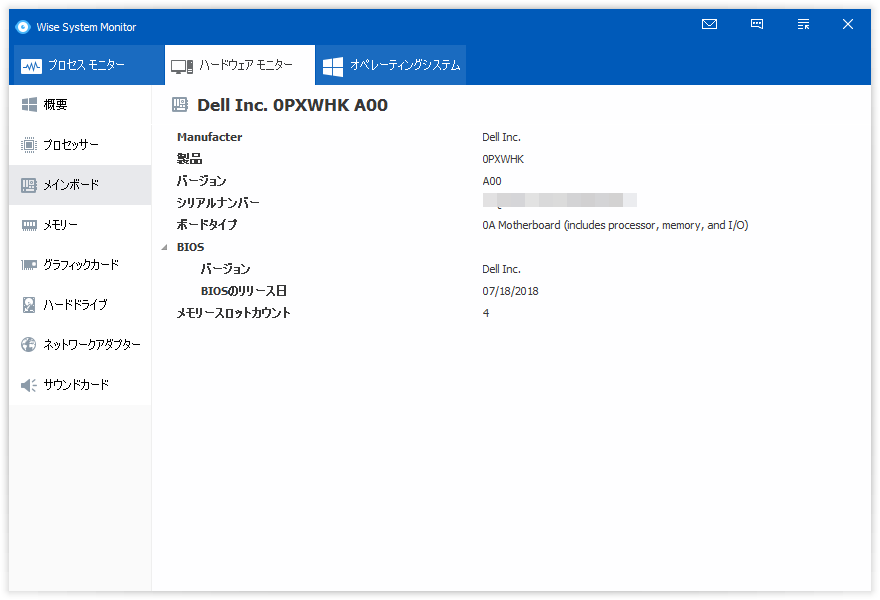Open 概要 in the sidebar
The height and width of the screenshot is (600, 880).
click(80, 104)
